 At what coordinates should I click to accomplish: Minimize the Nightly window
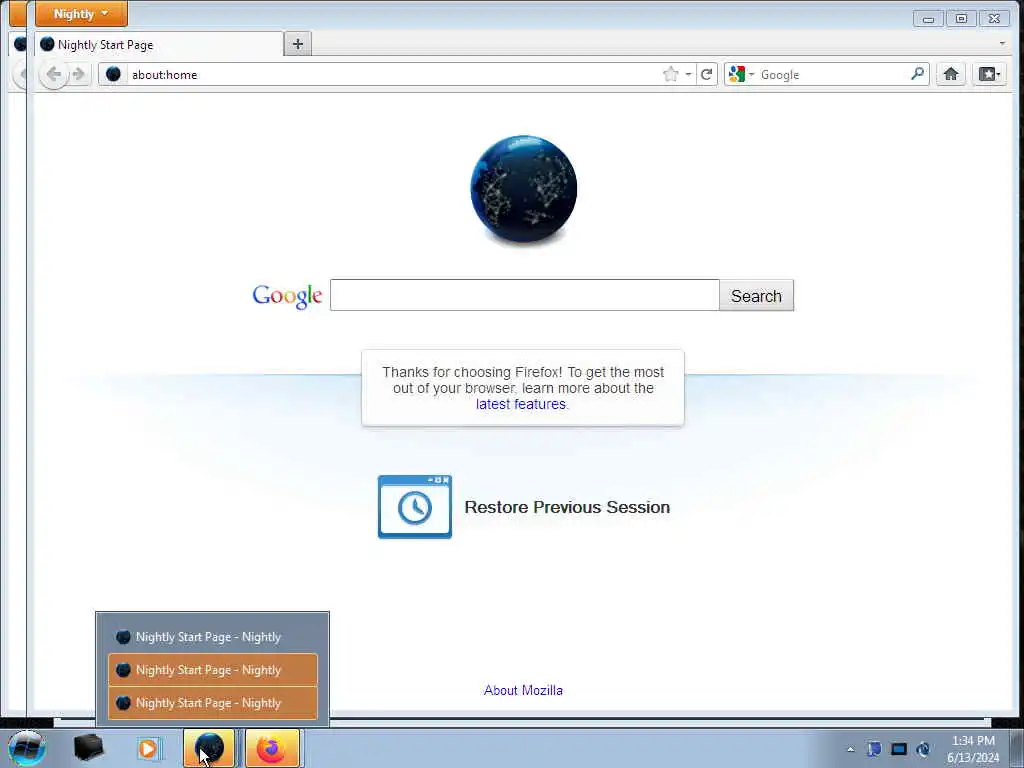coord(928,19)
